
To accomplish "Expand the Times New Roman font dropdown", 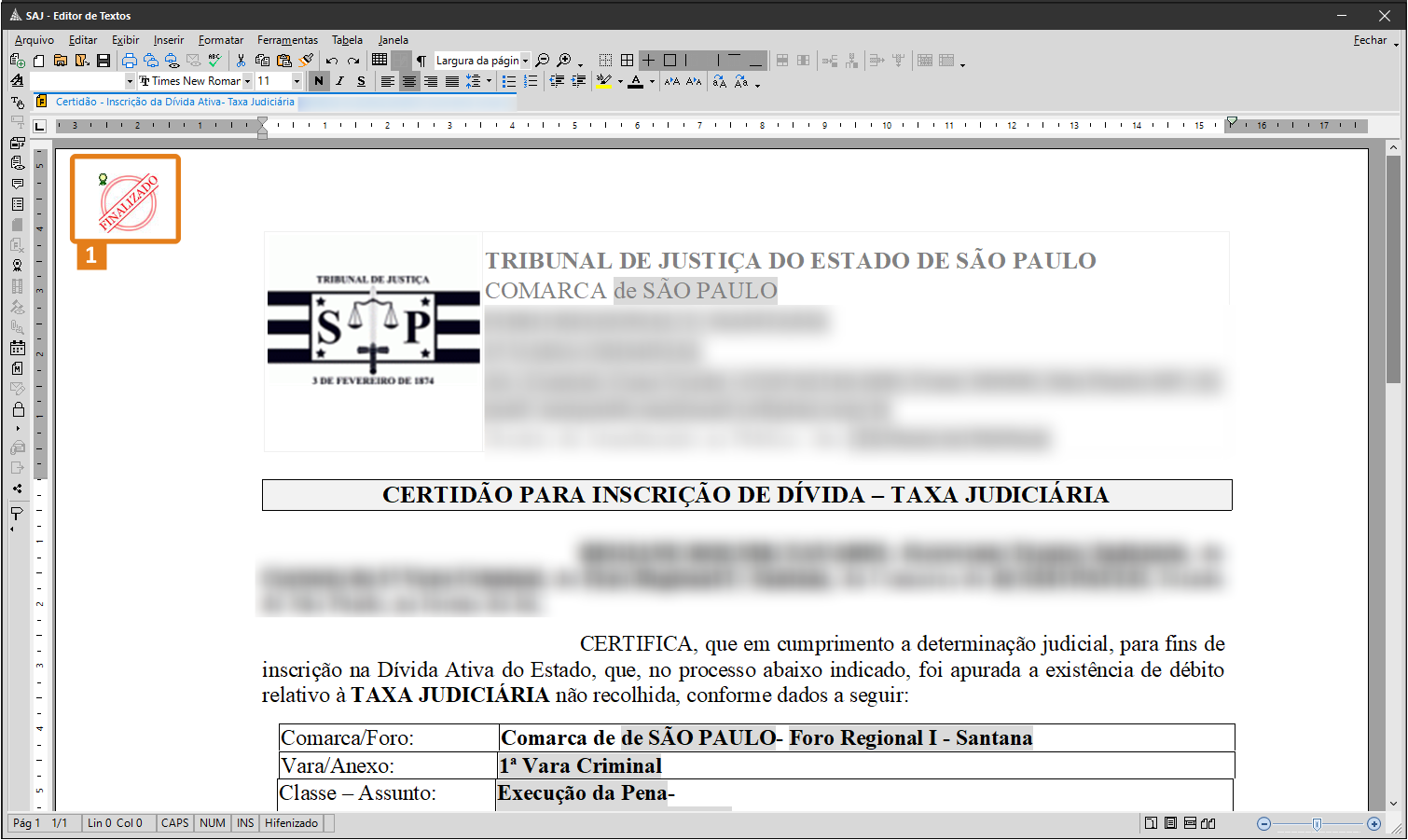I will coord(247,81).
